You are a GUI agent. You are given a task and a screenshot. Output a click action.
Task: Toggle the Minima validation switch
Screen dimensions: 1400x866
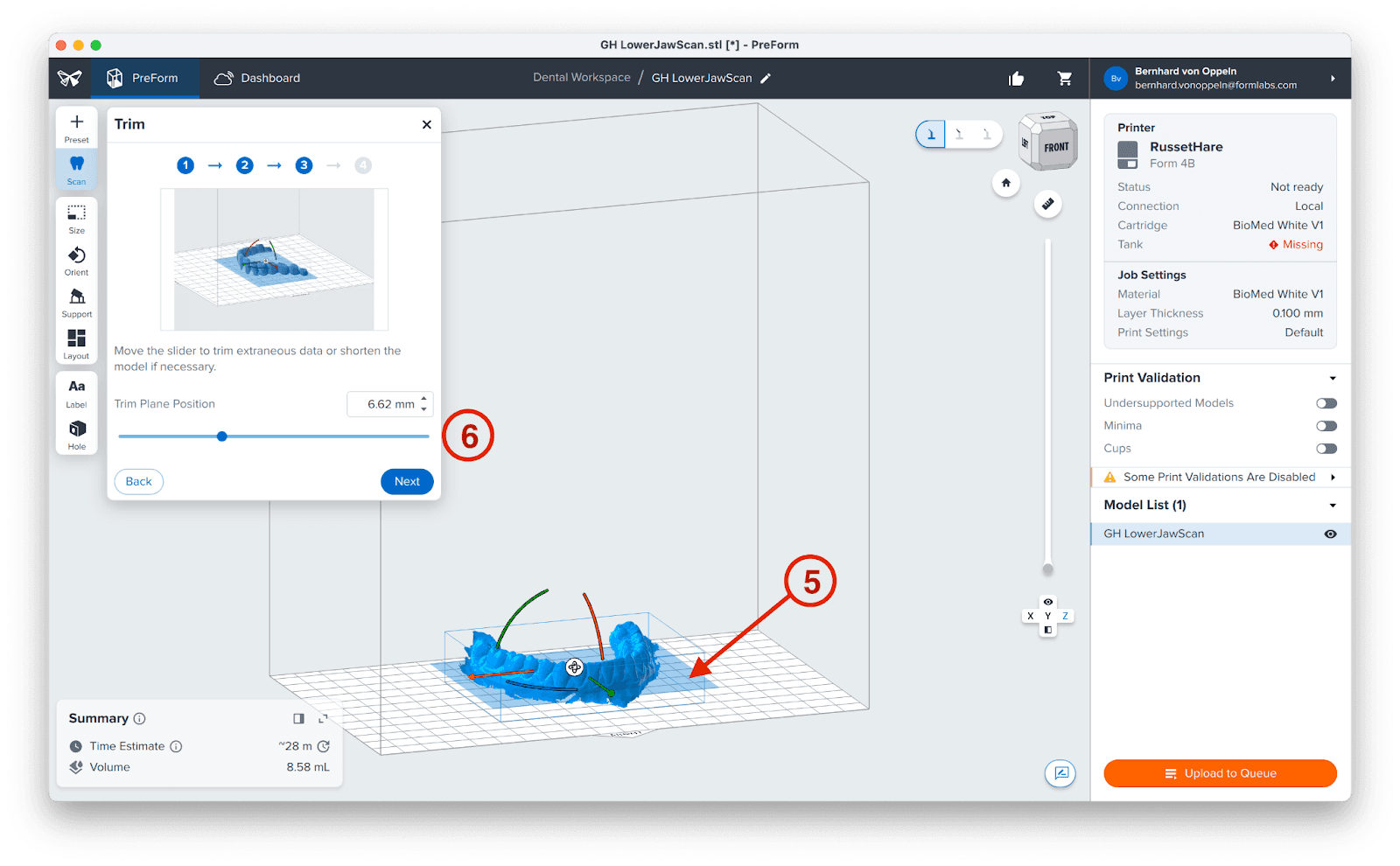tap(1326, 426)
